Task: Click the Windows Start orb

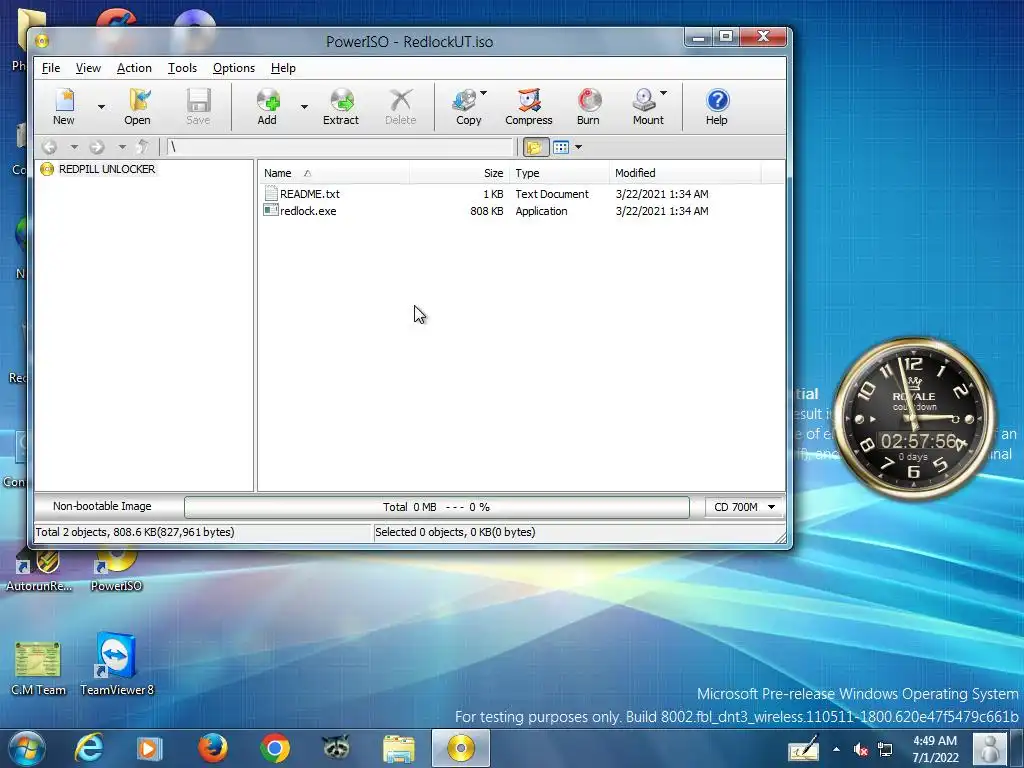Action: pyautogui.click(x=27, y=748)
